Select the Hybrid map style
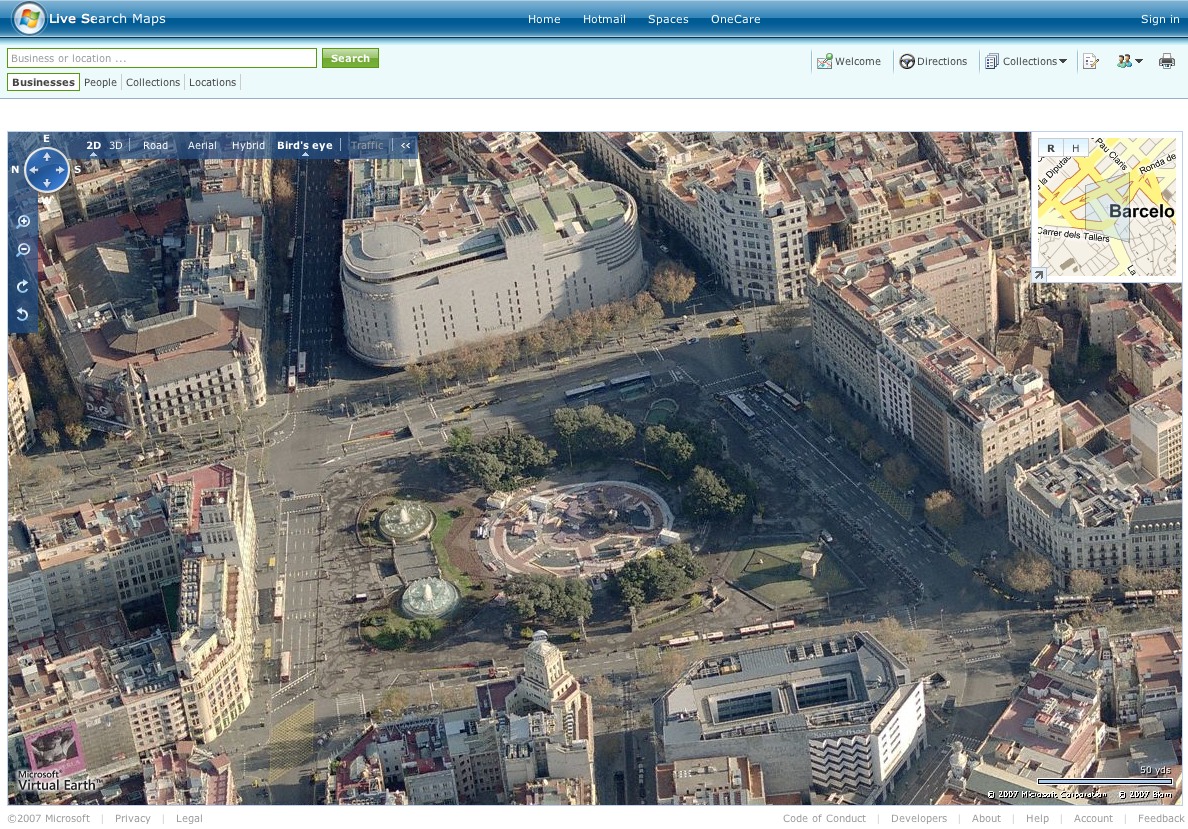 coord(249,145)
